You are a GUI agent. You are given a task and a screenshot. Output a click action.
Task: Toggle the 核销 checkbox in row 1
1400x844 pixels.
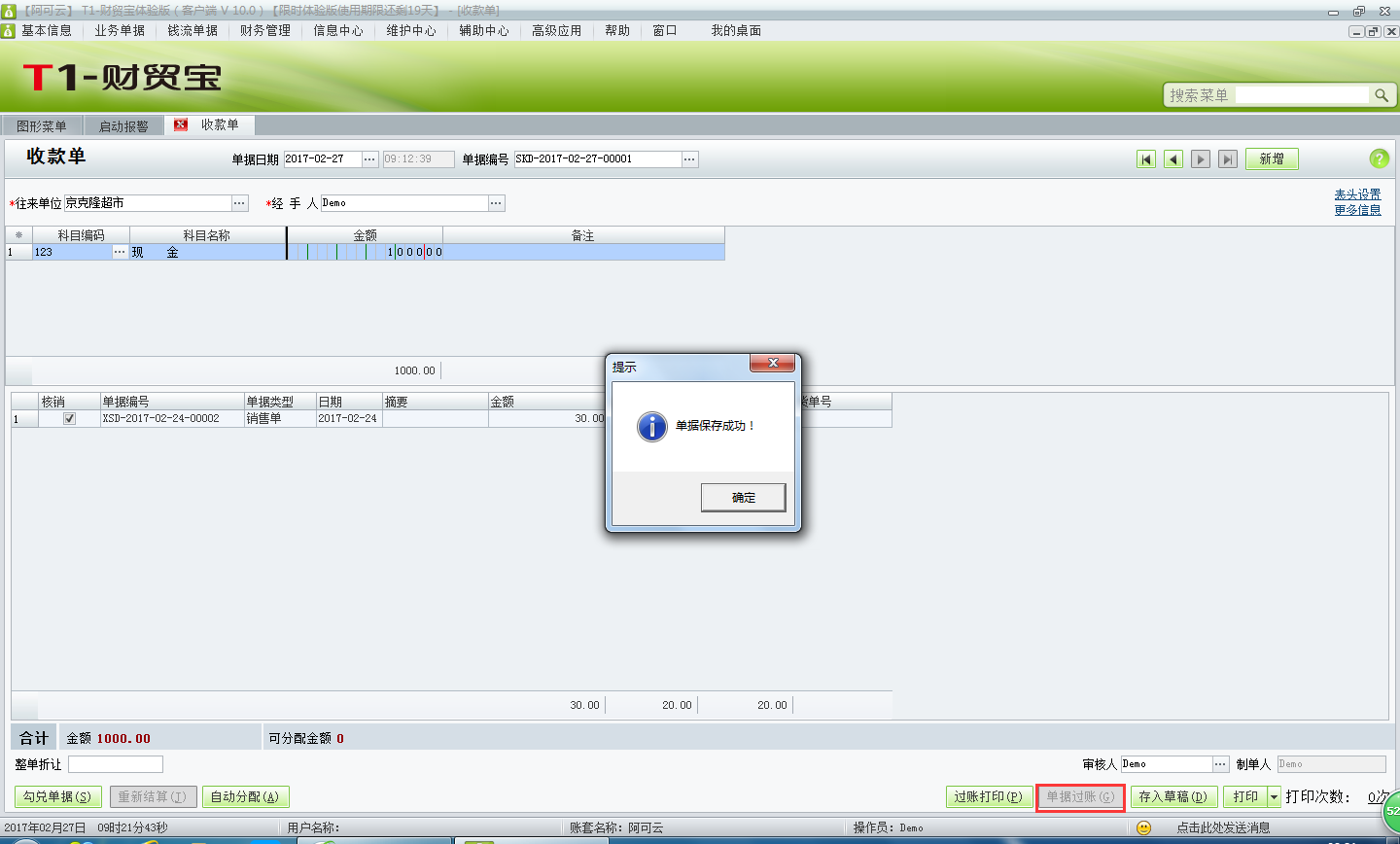pos(69,419)
